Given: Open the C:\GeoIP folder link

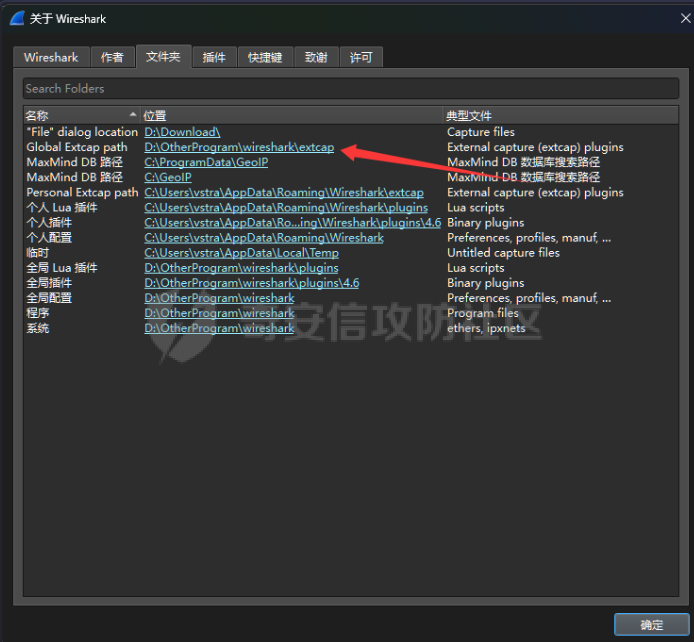Looking at the screenshot, I should point(168,177).
